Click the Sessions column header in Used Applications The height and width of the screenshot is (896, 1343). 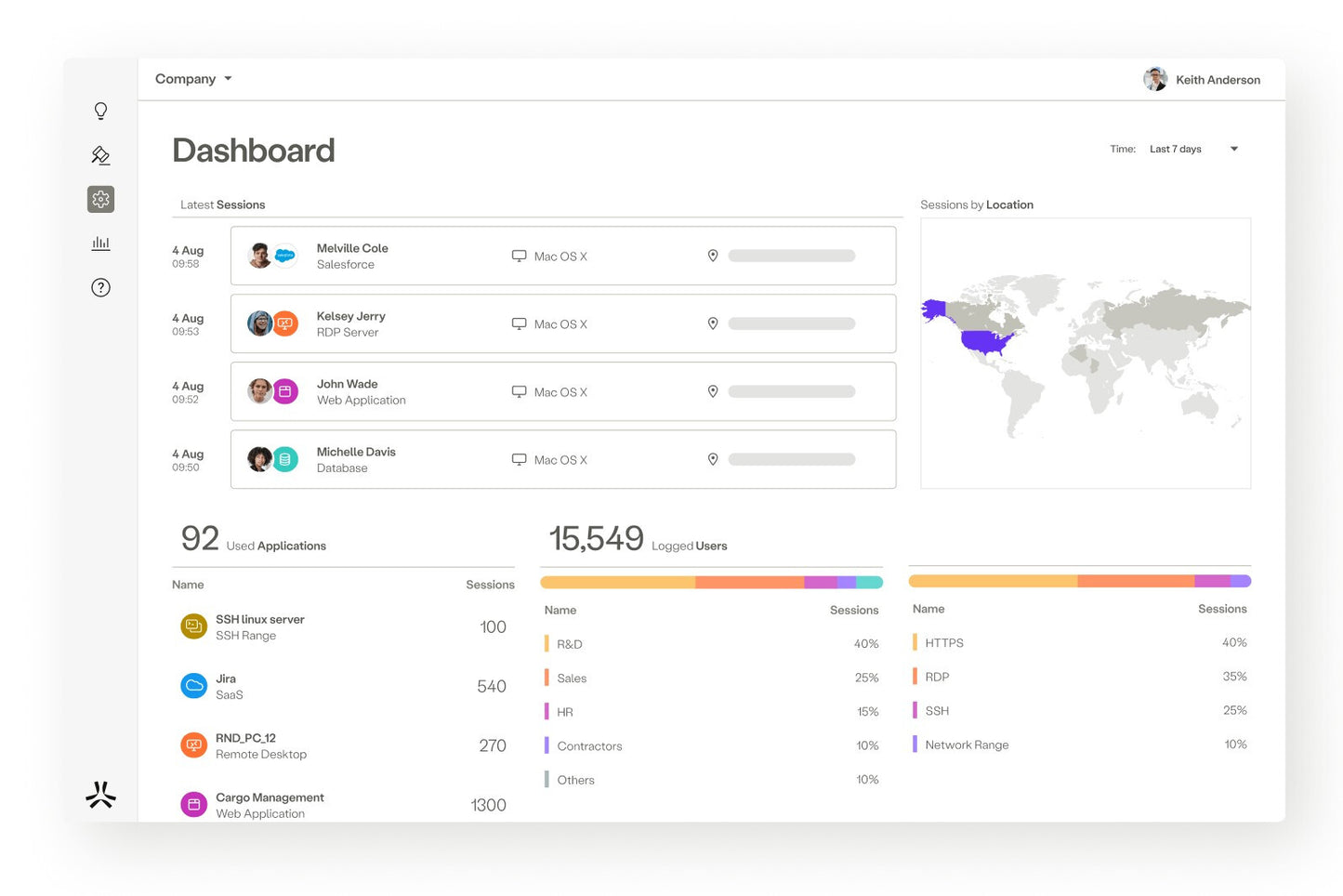(490, 585)
